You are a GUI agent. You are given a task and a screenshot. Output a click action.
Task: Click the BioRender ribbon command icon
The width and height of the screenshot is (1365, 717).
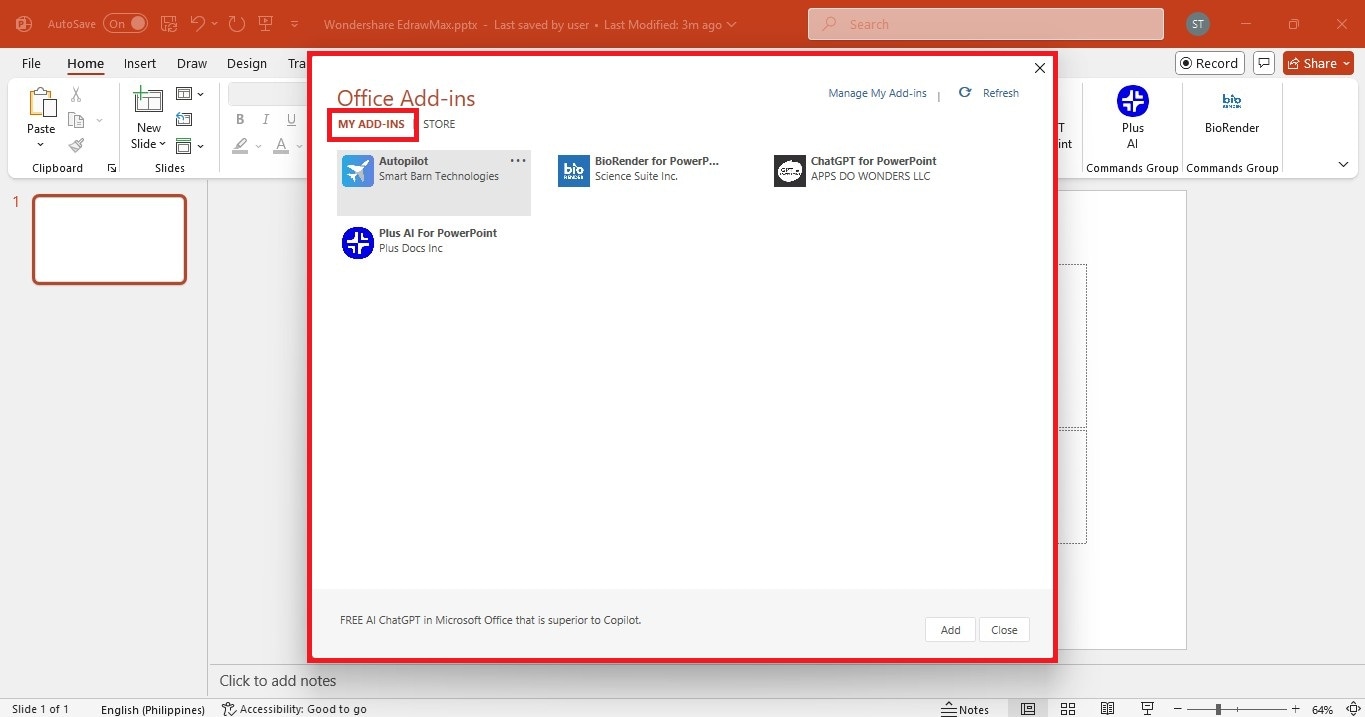tap(1232, 101)
